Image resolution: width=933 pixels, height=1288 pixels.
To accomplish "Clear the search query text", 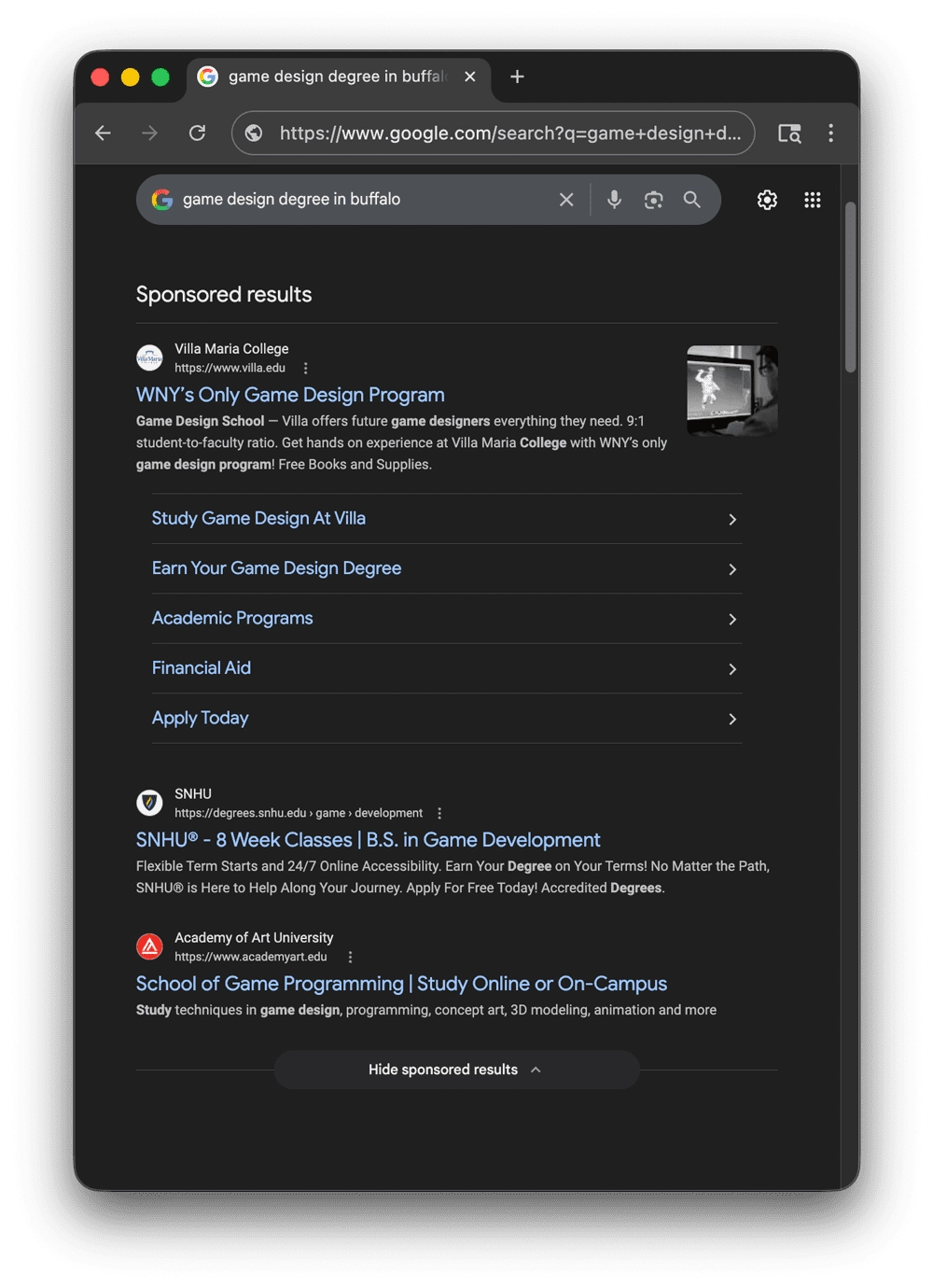I will (x=566, y=200).
